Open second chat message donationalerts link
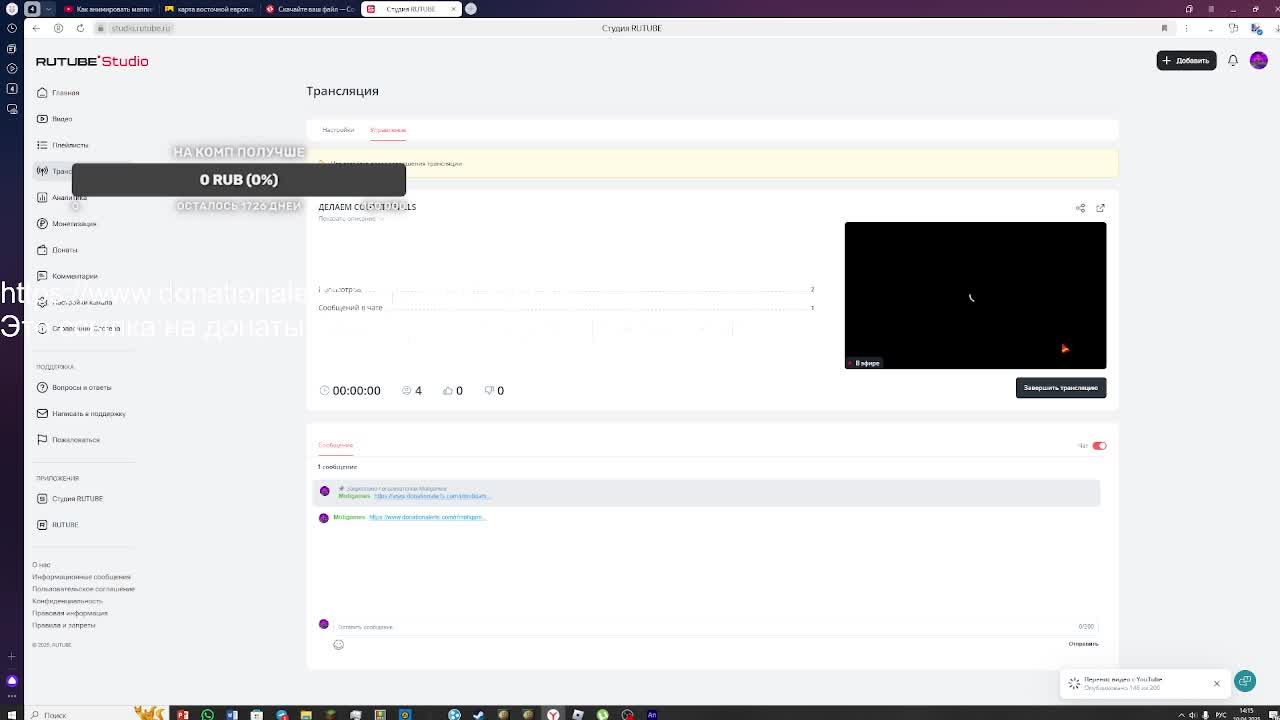 point(427,517)
